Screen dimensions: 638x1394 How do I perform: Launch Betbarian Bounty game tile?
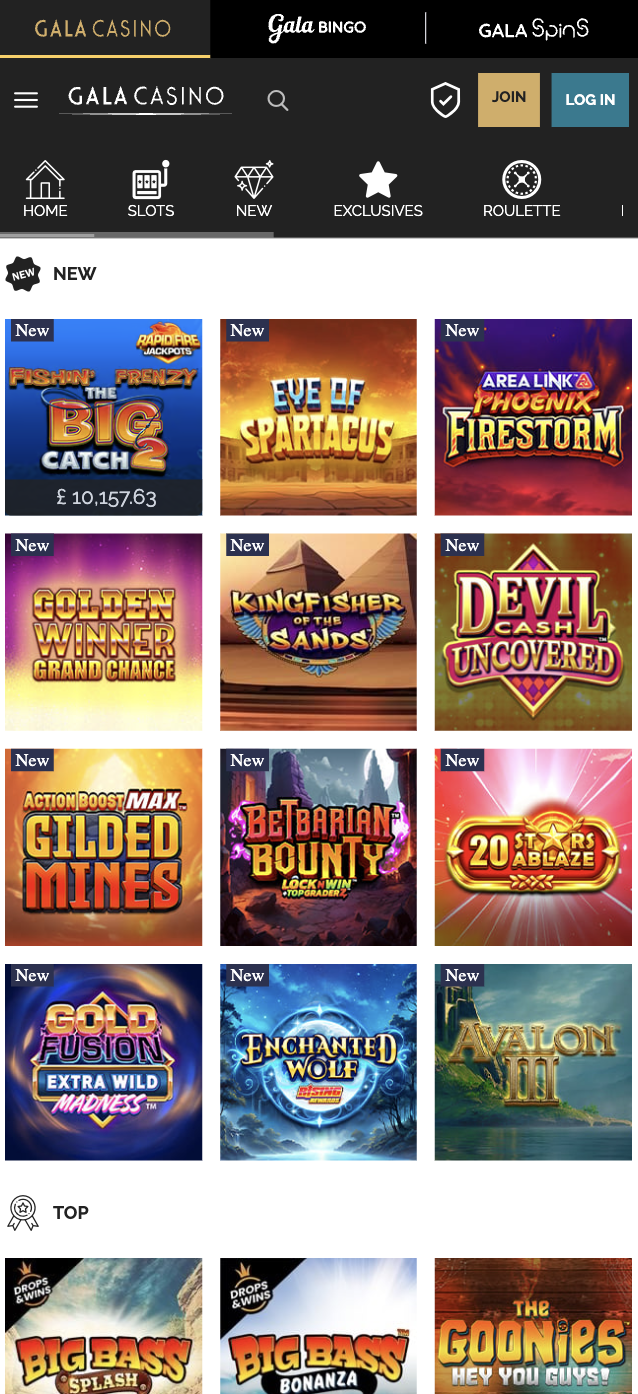click(318, 847)
